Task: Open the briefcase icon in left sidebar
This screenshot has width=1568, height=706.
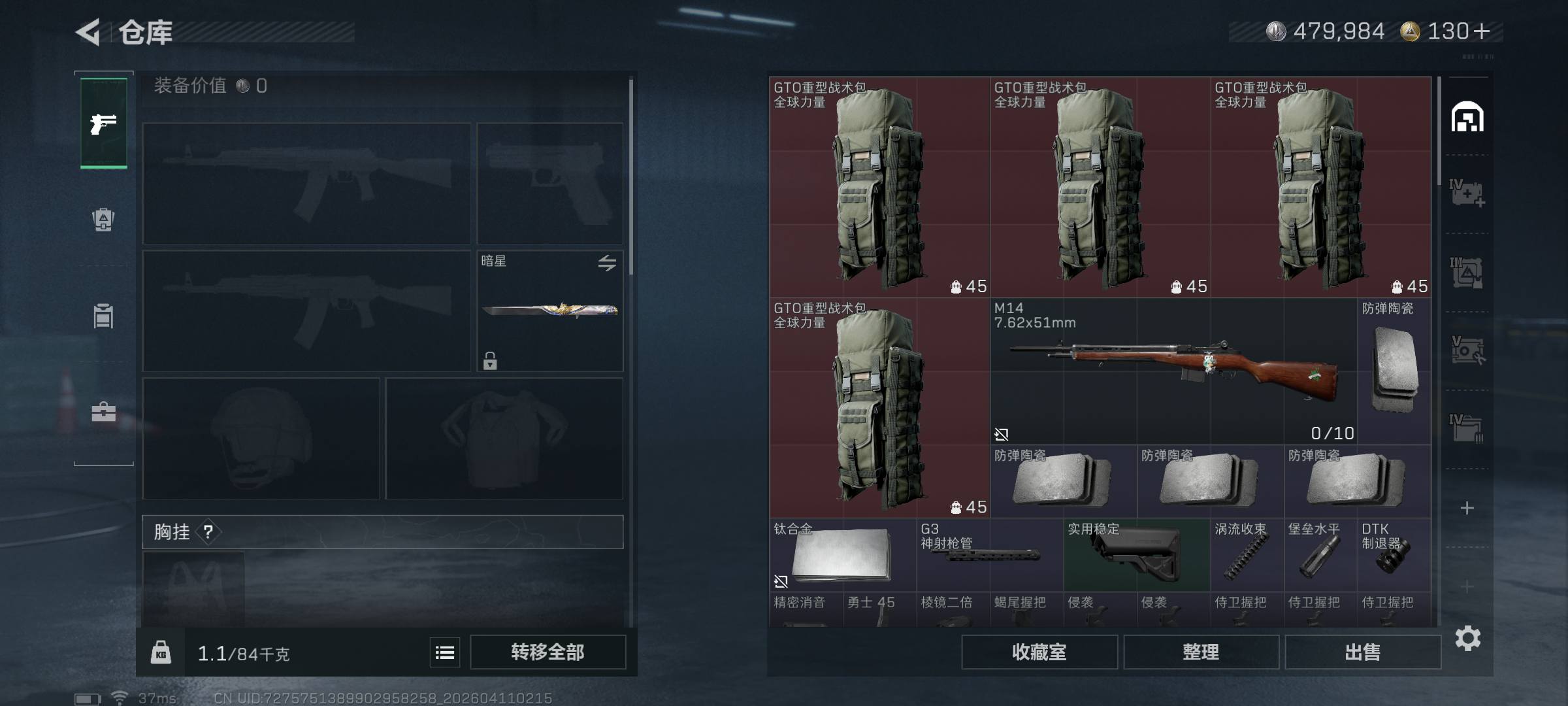Action: pyautogui.click(x=103, y=412)
